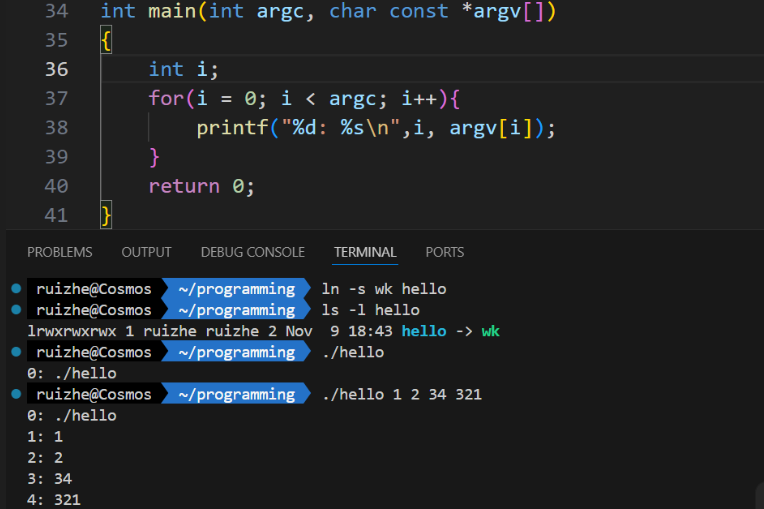
Task: Show the PORTS panel tab
Action: [444, 252]
